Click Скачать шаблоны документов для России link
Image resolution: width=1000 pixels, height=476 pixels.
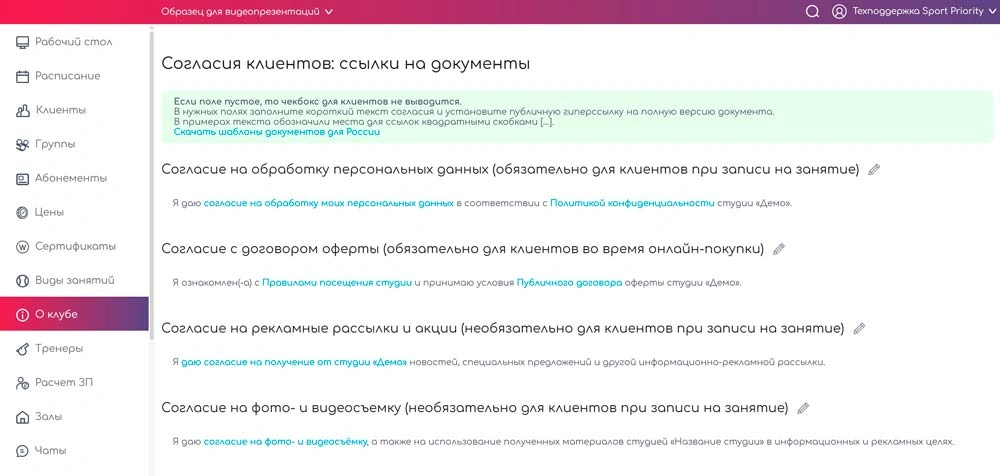tap(277, 133)
